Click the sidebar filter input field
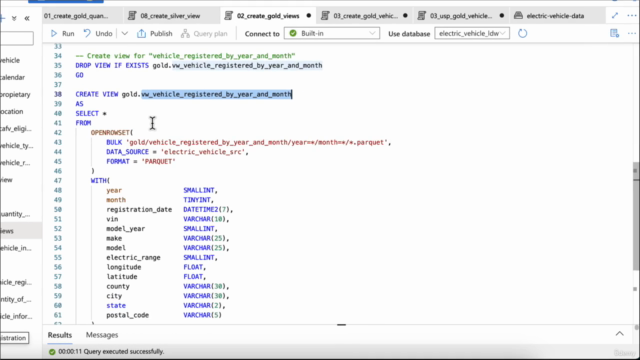The width and height of the screenshot is (640, 360). pos(17,39)
